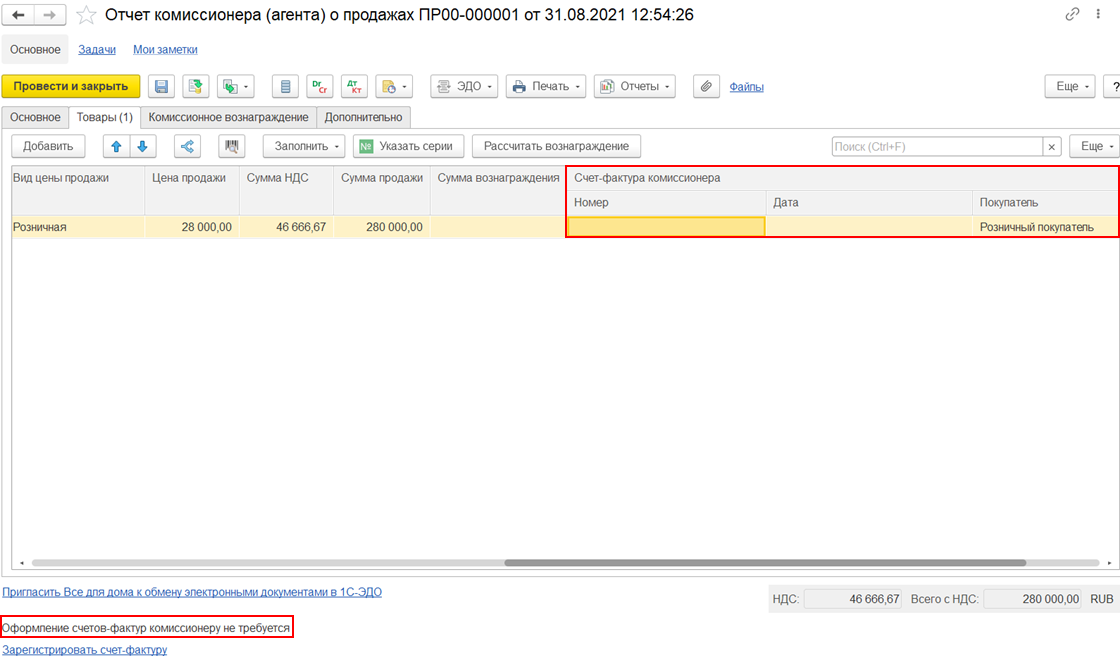Screen dimensions: 1120x665
Task: Click the barcode scanner icon
Action: 231,146
